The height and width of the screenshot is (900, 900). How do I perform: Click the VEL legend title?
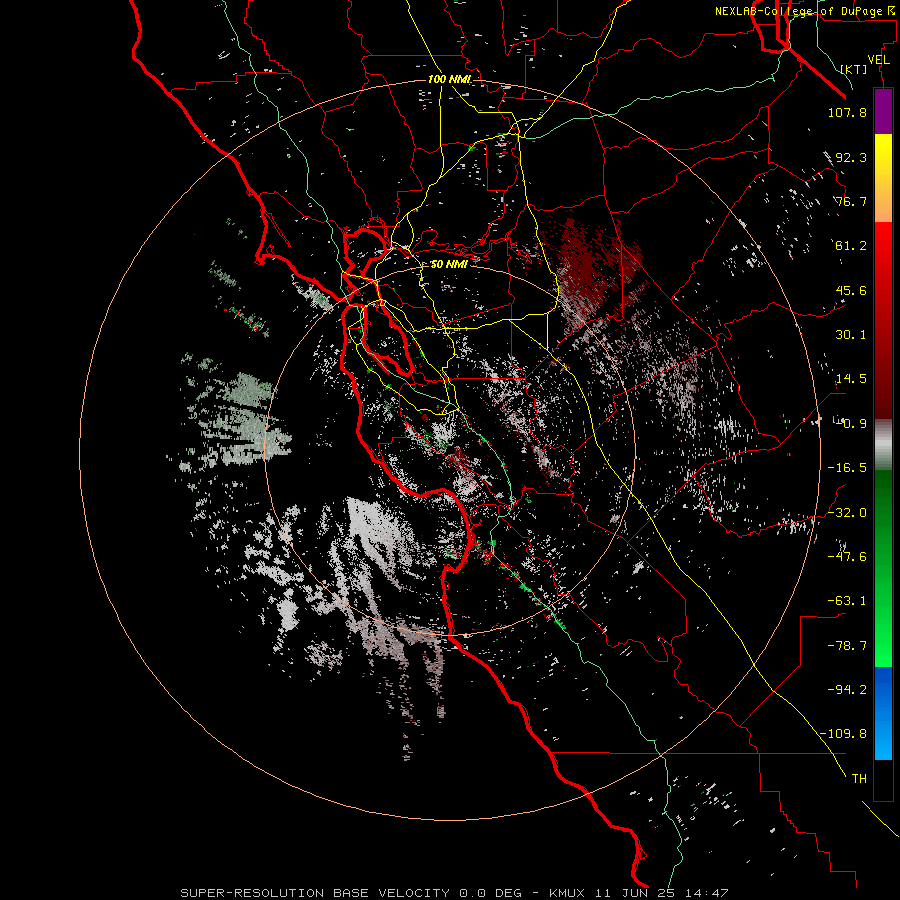[x=879, y=60]
